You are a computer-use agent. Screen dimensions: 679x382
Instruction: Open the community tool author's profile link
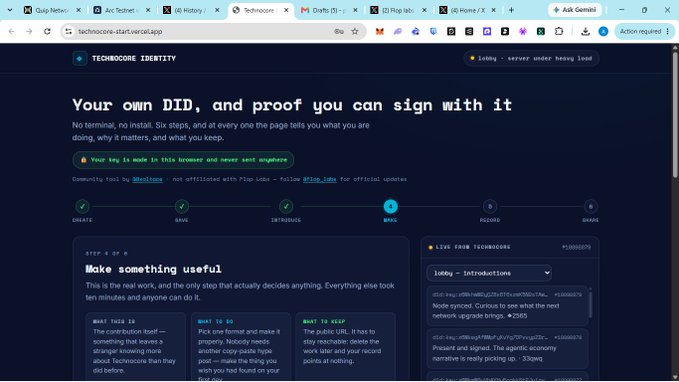pos(147,179)
